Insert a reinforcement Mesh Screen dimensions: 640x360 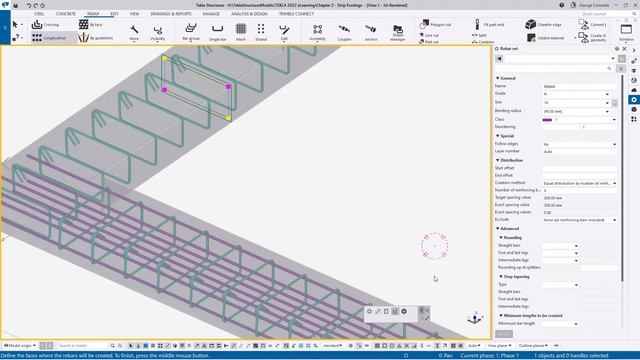point(241,32)
